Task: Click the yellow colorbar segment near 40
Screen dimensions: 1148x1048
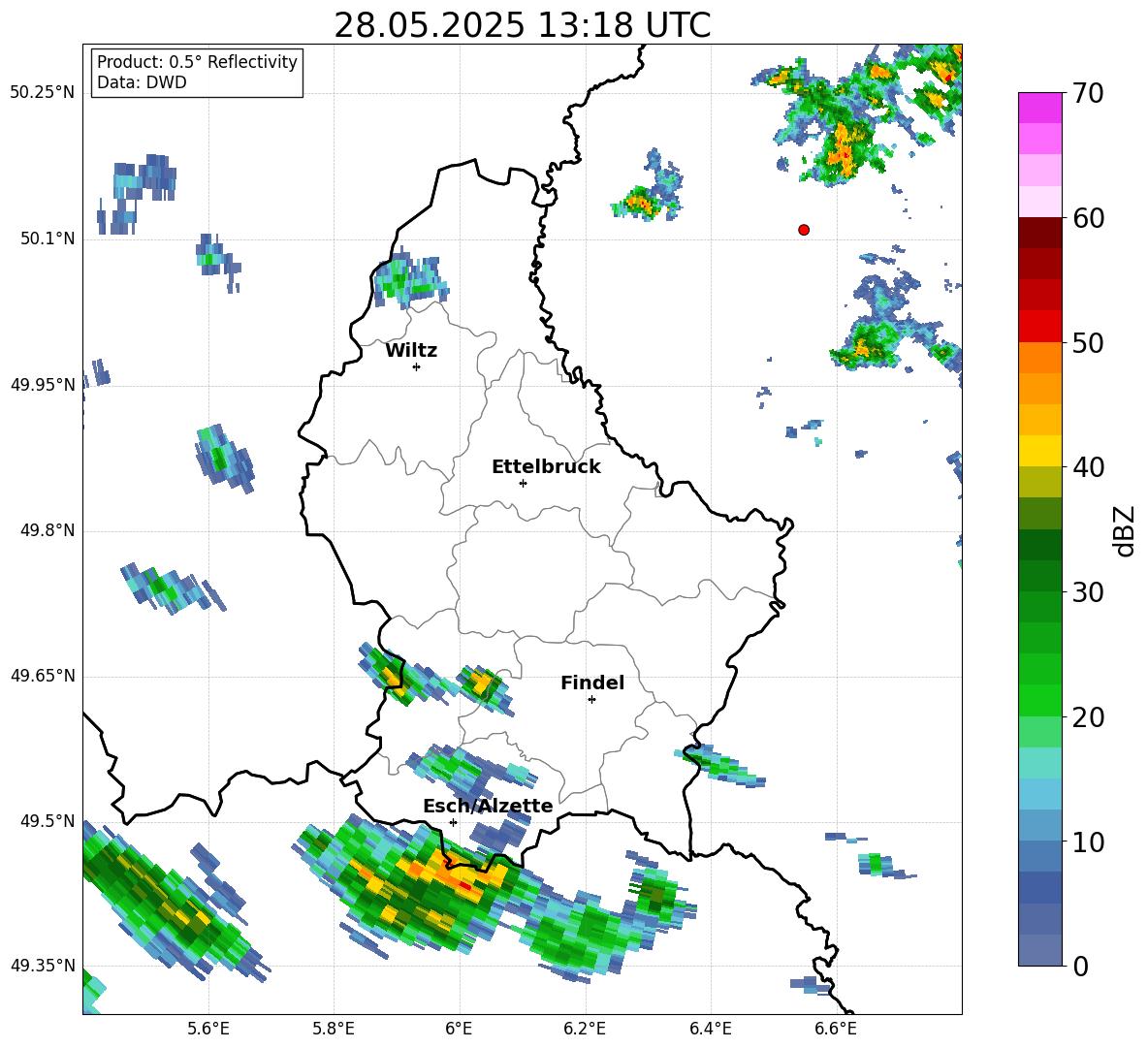Action: 1039,451
